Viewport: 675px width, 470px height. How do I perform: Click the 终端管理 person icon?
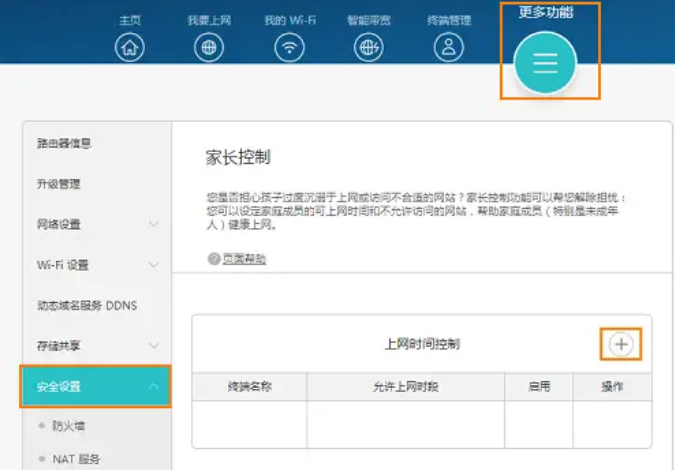pyautogui.click(x=449, y=46)
